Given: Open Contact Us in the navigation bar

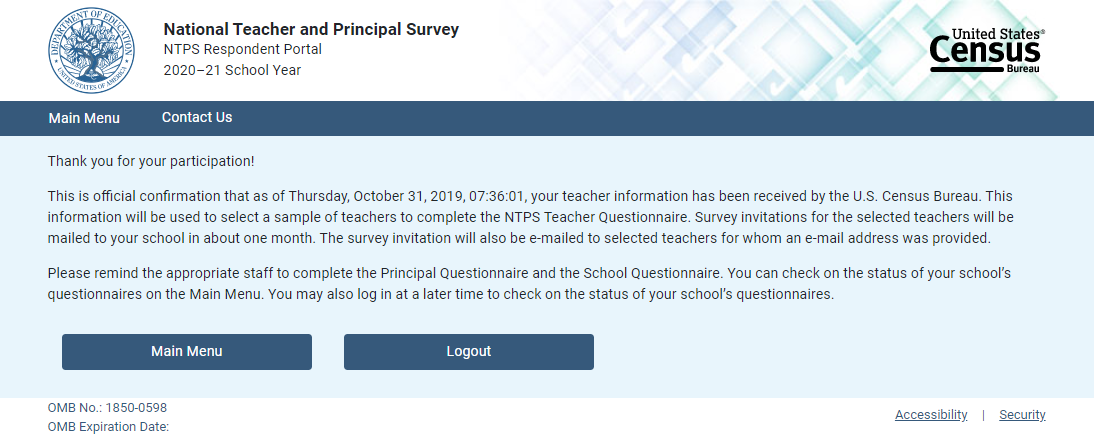Looking at the screenshot, I should point(197,117).
